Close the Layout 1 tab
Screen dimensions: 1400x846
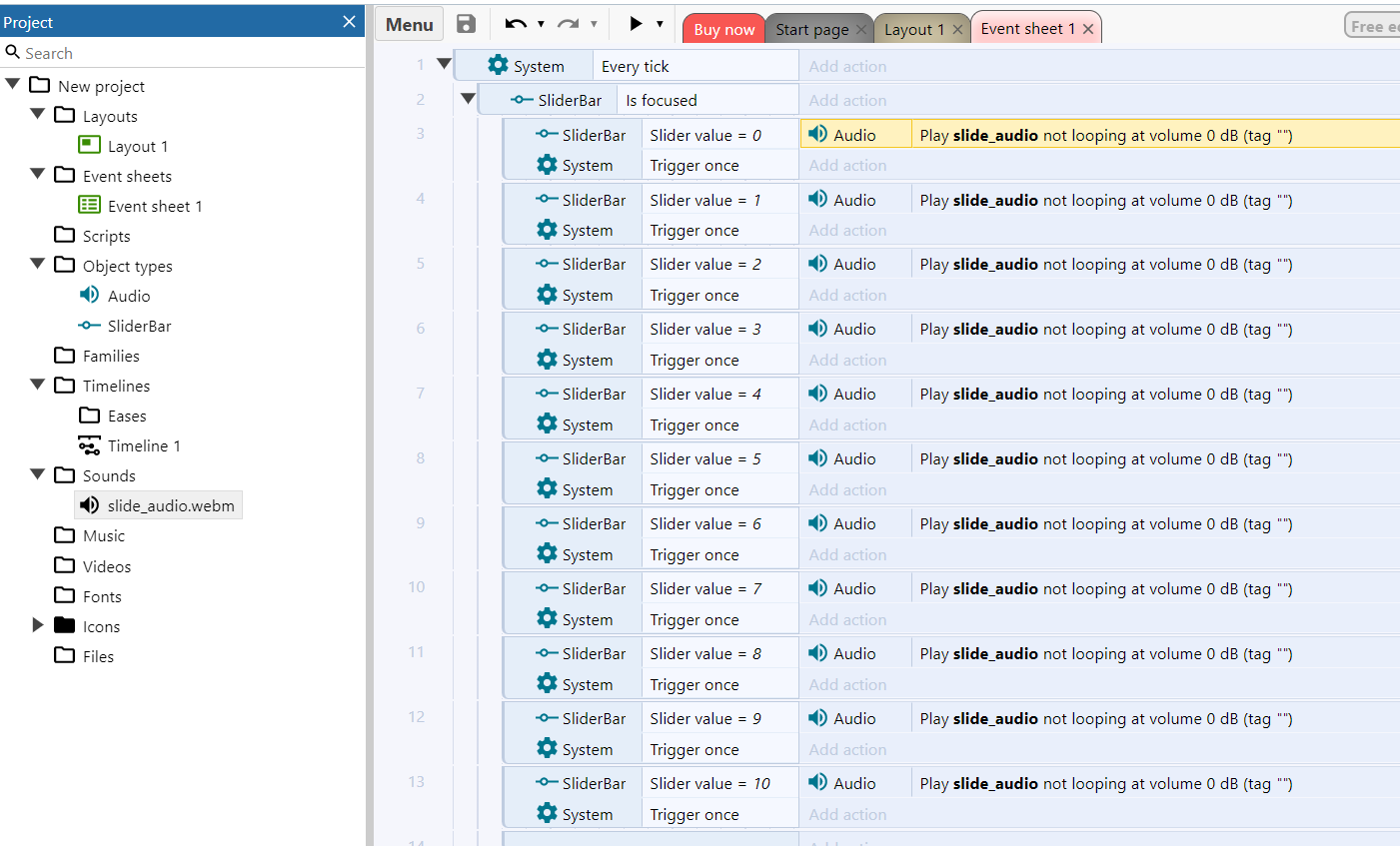click(x=957, y=30)
